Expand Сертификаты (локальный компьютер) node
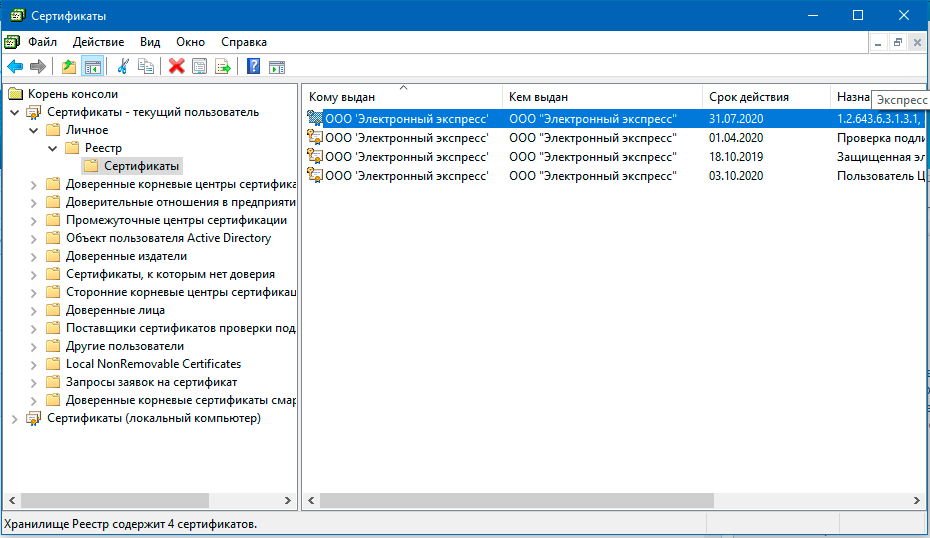Image resolution: width=930 pixels, height=538 pixels. coord(14,418)
